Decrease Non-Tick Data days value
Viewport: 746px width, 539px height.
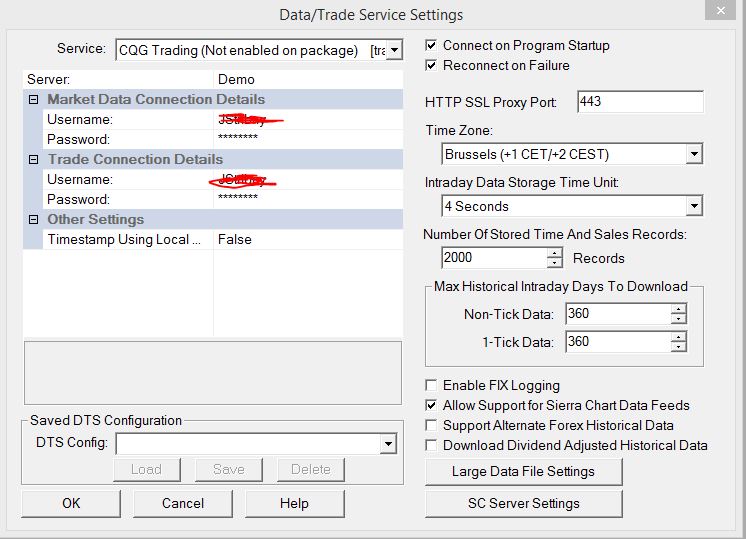pyautogui.click(x=678, y=319)
